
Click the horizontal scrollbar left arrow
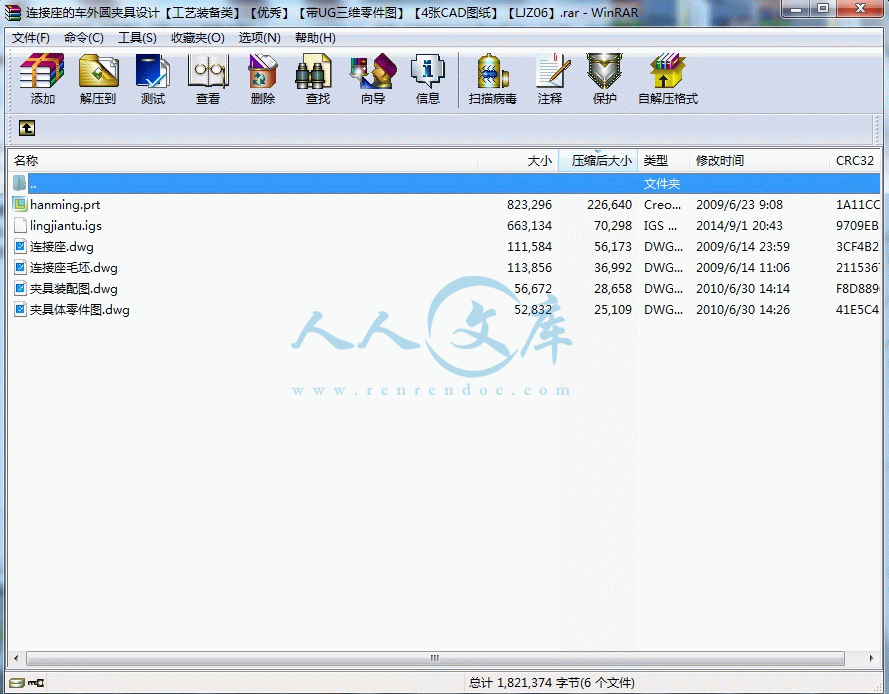pyautogui.click(x=16, y=658)
